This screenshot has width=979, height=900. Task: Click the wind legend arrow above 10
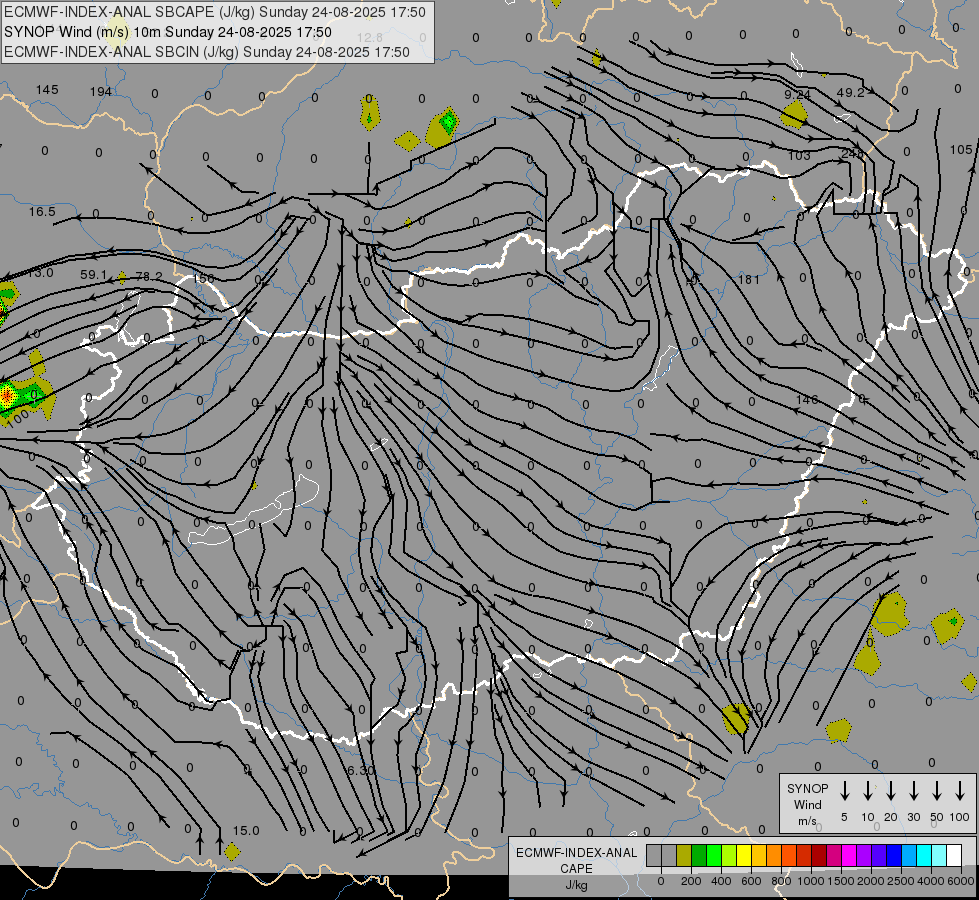(868, 791)
